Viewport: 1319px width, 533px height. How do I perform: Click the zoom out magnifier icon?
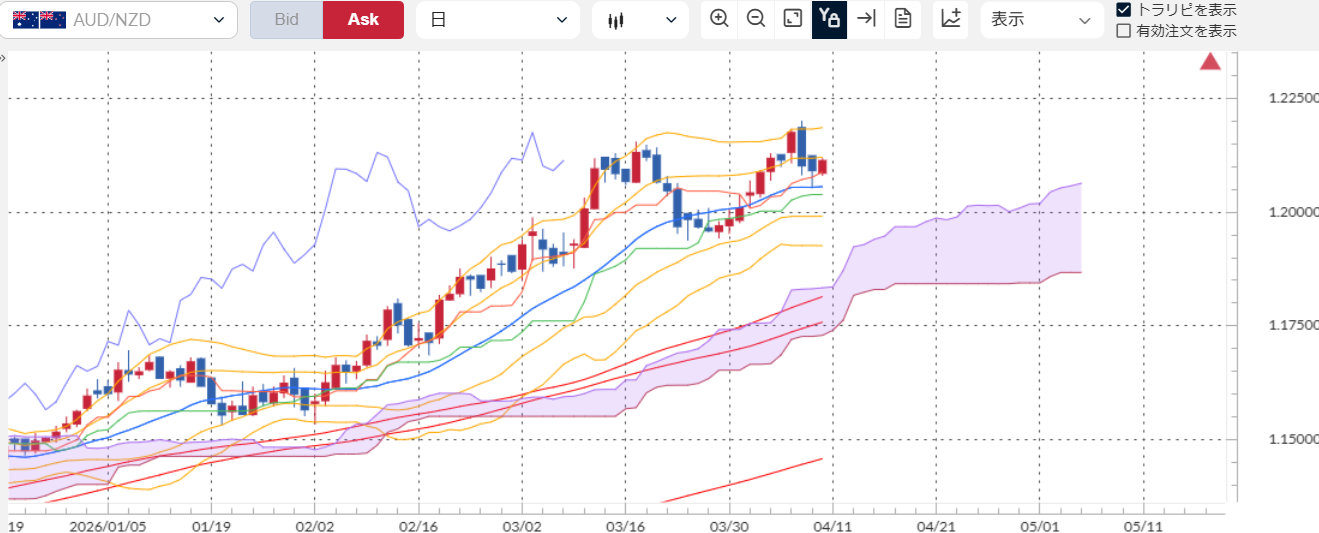pos(756,19)
